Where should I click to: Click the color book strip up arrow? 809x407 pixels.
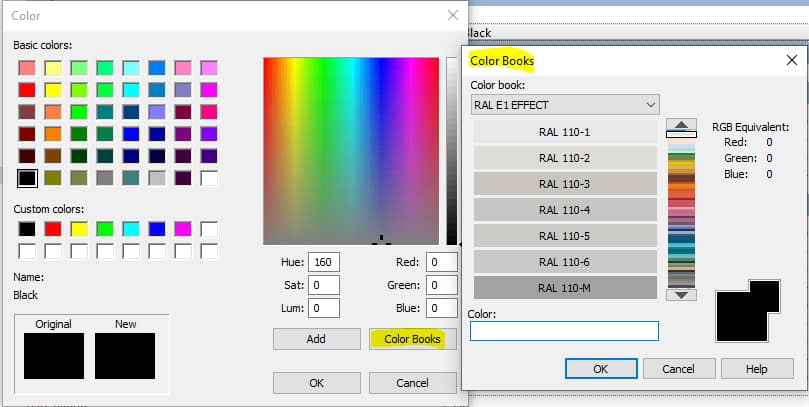click(x=682, y=124)
